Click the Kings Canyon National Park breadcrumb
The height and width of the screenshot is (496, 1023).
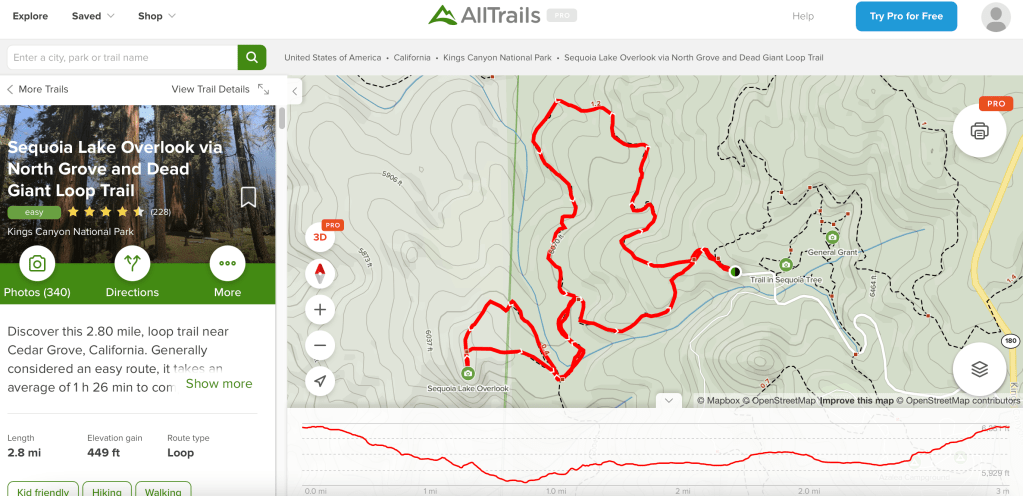click(497, 57)
